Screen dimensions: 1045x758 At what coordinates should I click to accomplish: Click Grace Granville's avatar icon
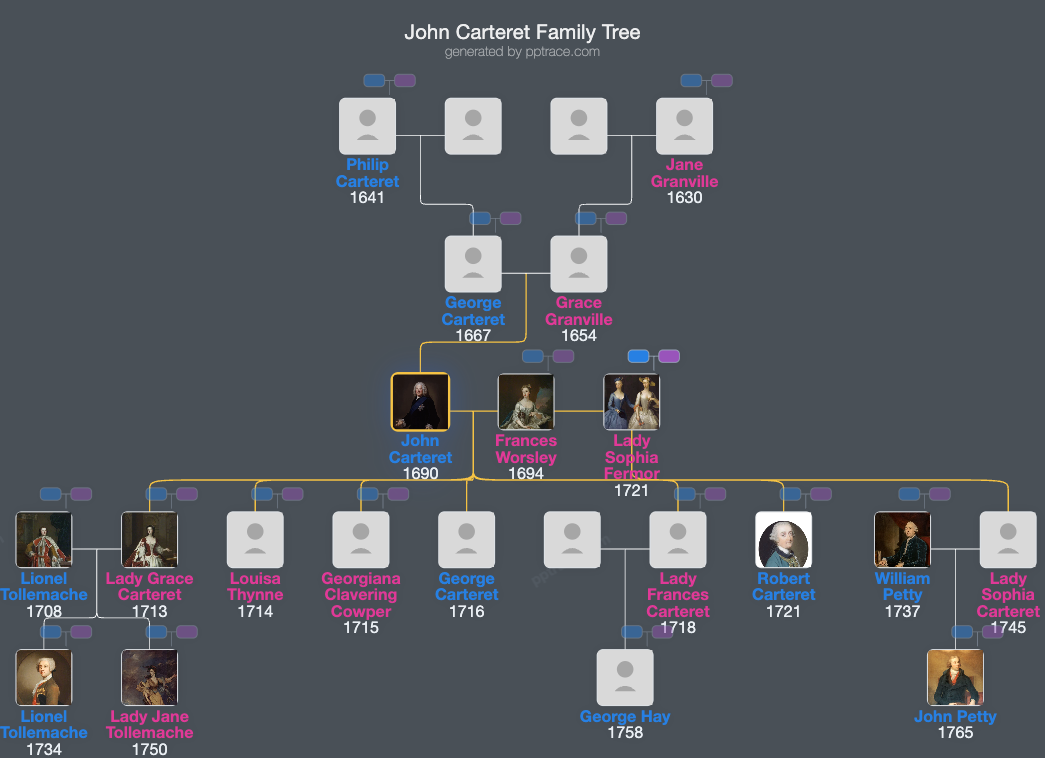578,262
